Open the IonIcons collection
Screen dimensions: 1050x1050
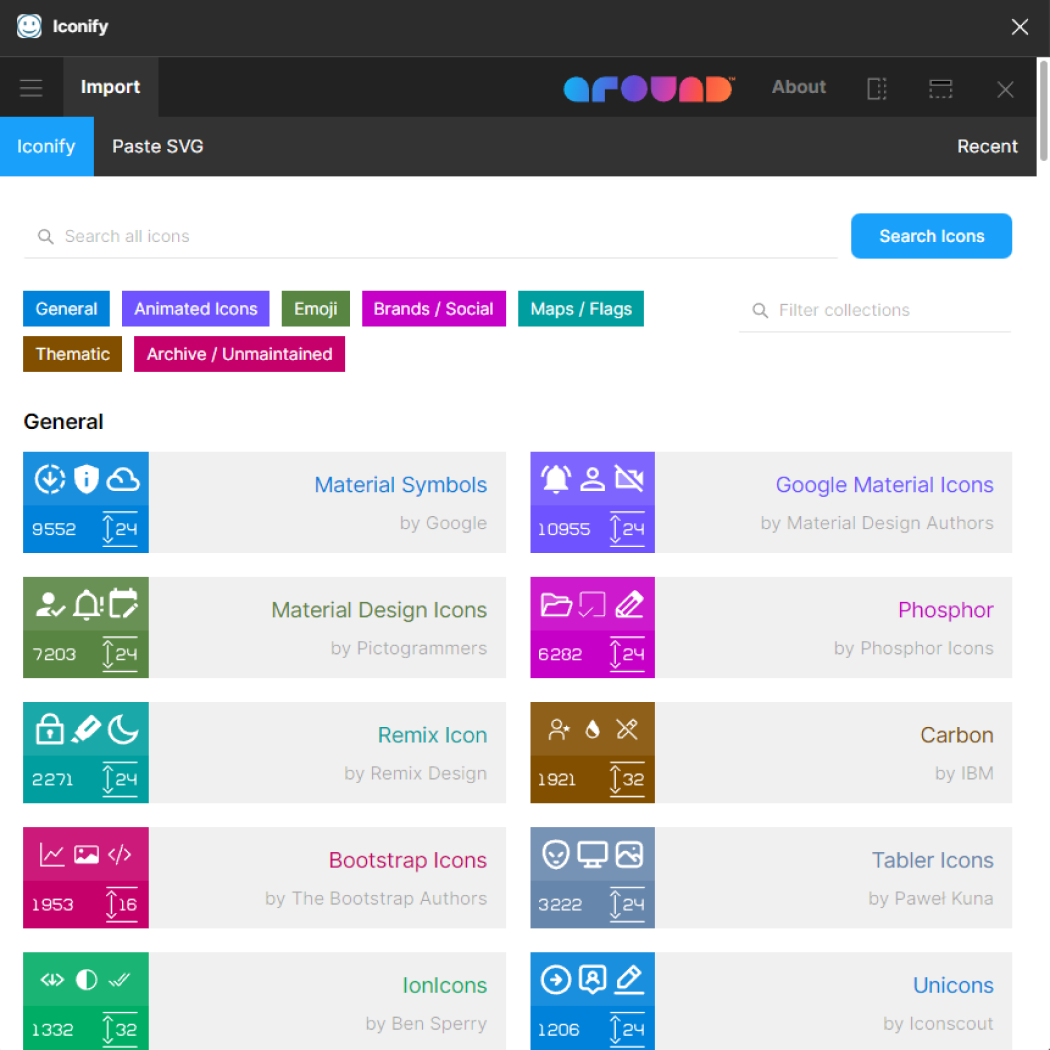coord(265,1001)
